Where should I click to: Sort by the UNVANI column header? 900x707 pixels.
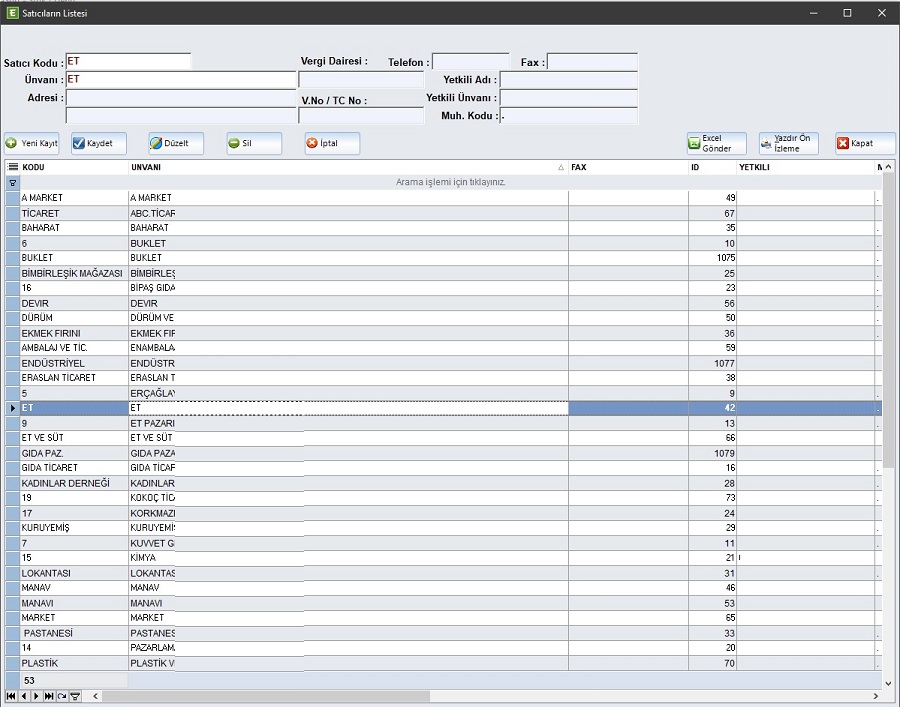tap(340, 167)
